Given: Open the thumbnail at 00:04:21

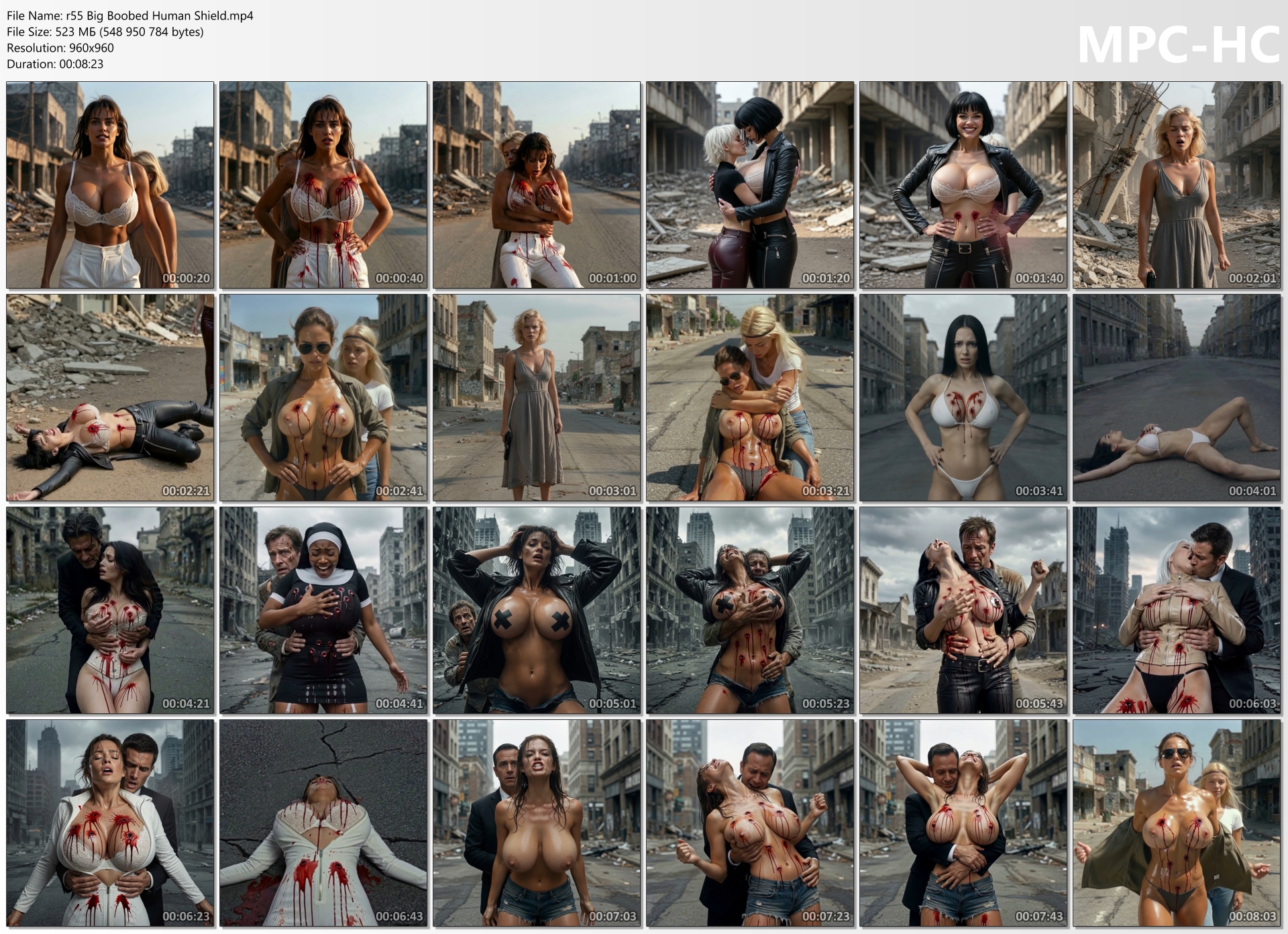Looking at the screenshot, I should click(110, 611).
